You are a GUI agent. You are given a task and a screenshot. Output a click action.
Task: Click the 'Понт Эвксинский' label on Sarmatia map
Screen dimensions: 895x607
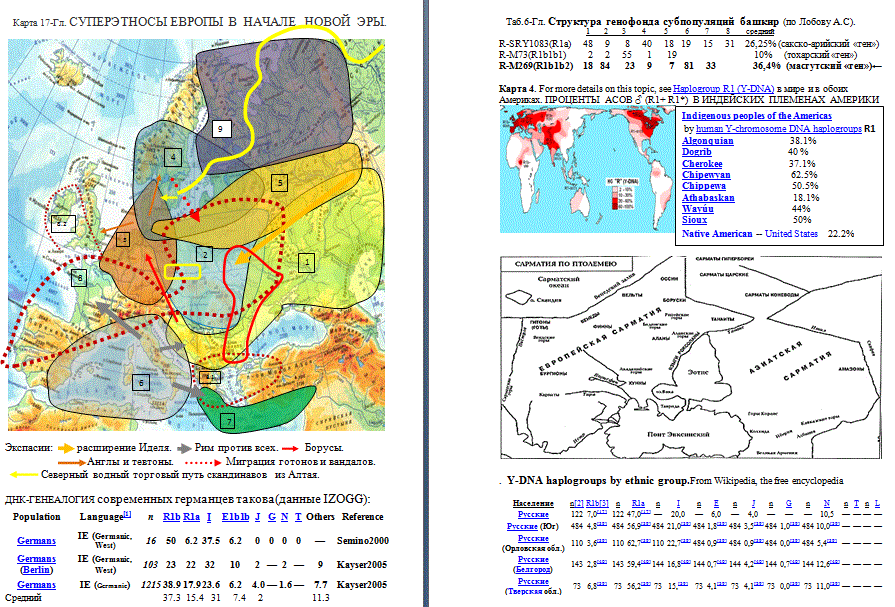click(x=678, y=435)
